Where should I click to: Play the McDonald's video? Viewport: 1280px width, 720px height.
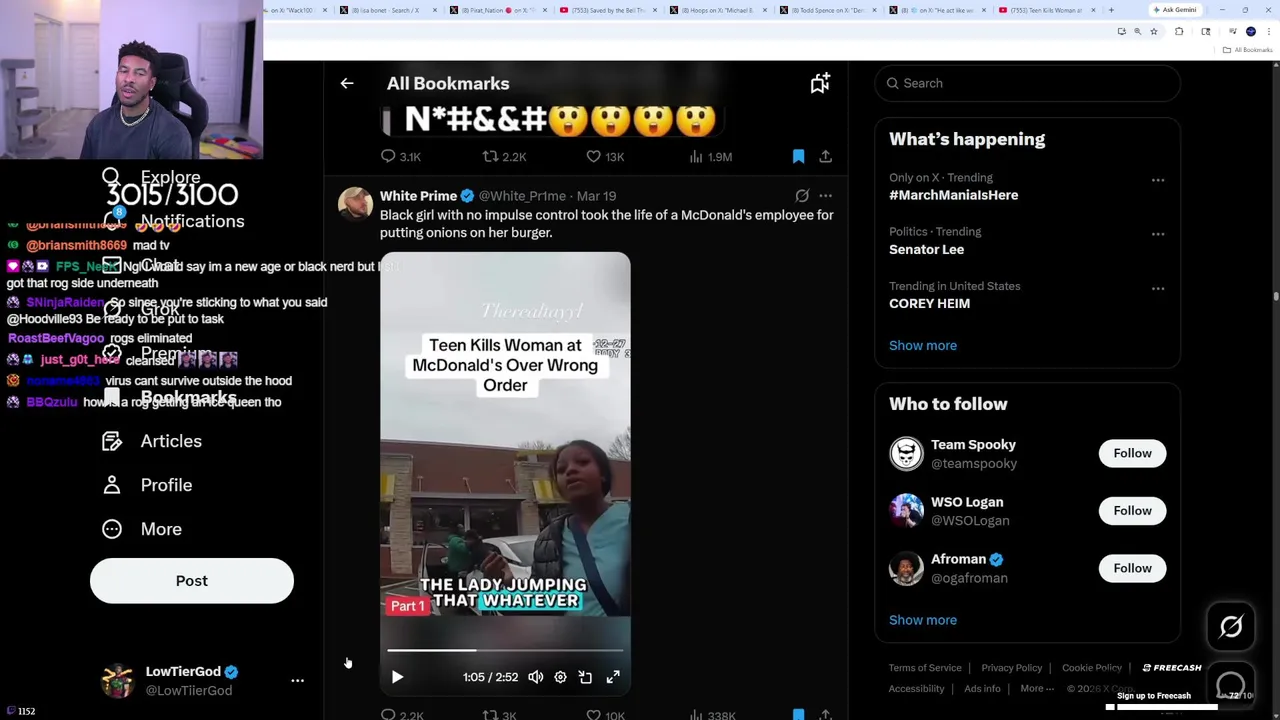coord(397,677)
